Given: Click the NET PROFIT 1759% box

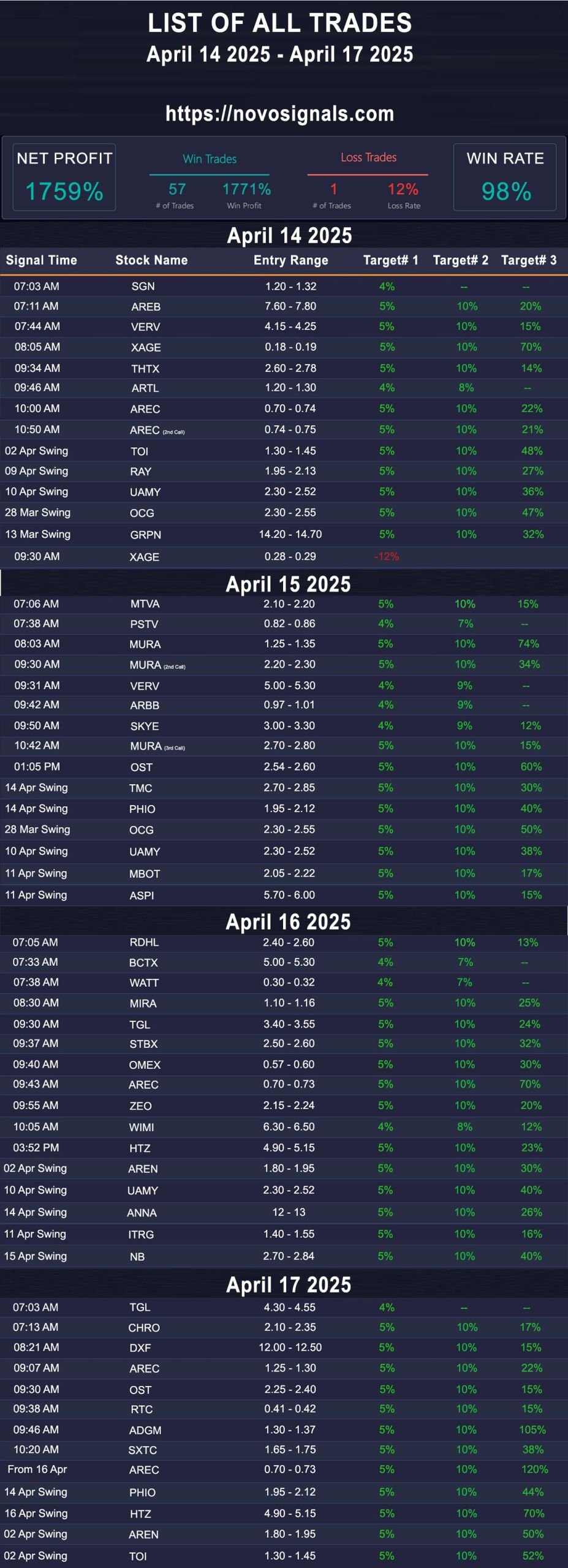Looking at the screenshot, I should point(64,177).
